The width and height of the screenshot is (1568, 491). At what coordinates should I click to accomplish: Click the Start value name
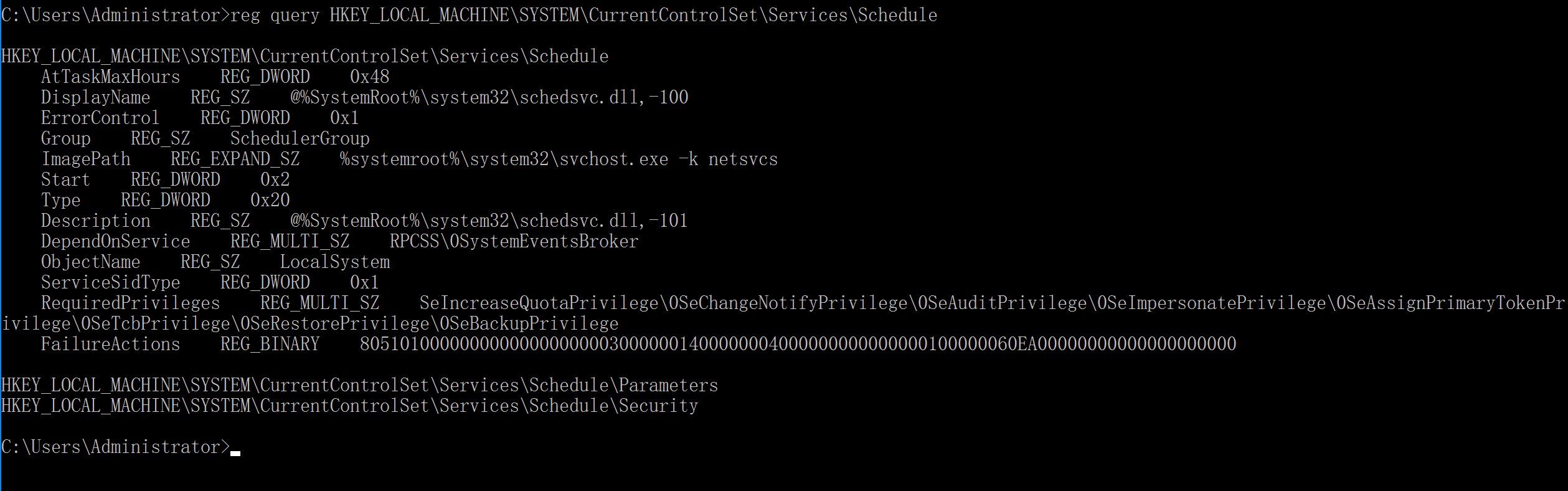point(65,180)
